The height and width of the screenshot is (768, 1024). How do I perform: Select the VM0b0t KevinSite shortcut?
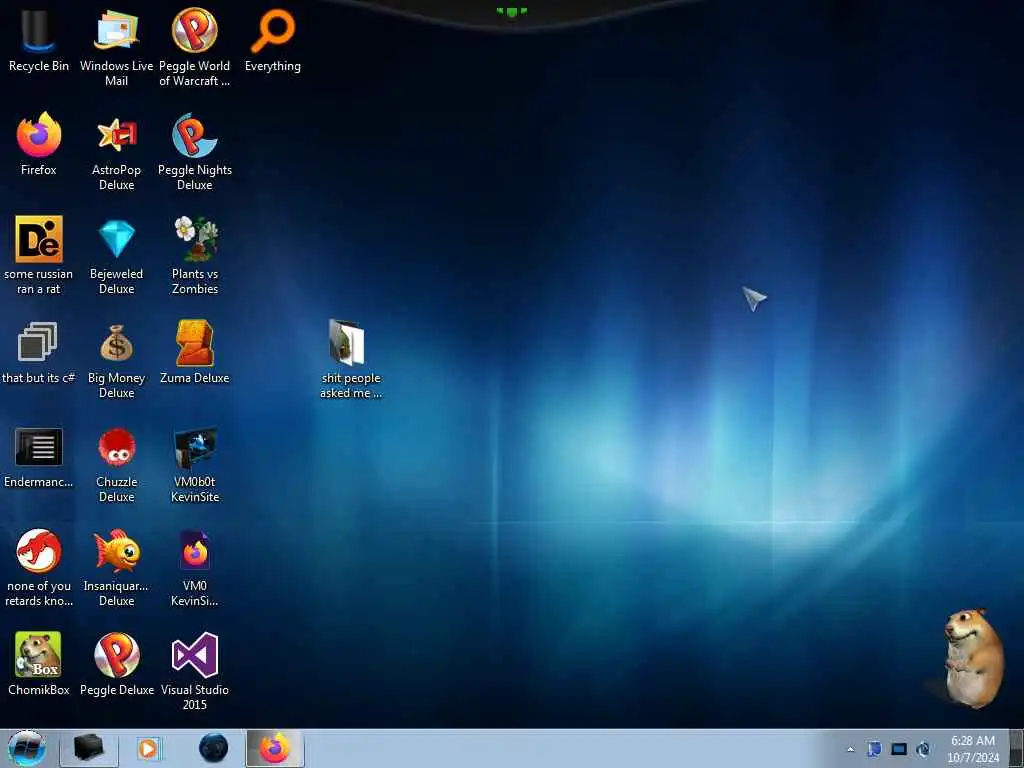tap(195, 464)
